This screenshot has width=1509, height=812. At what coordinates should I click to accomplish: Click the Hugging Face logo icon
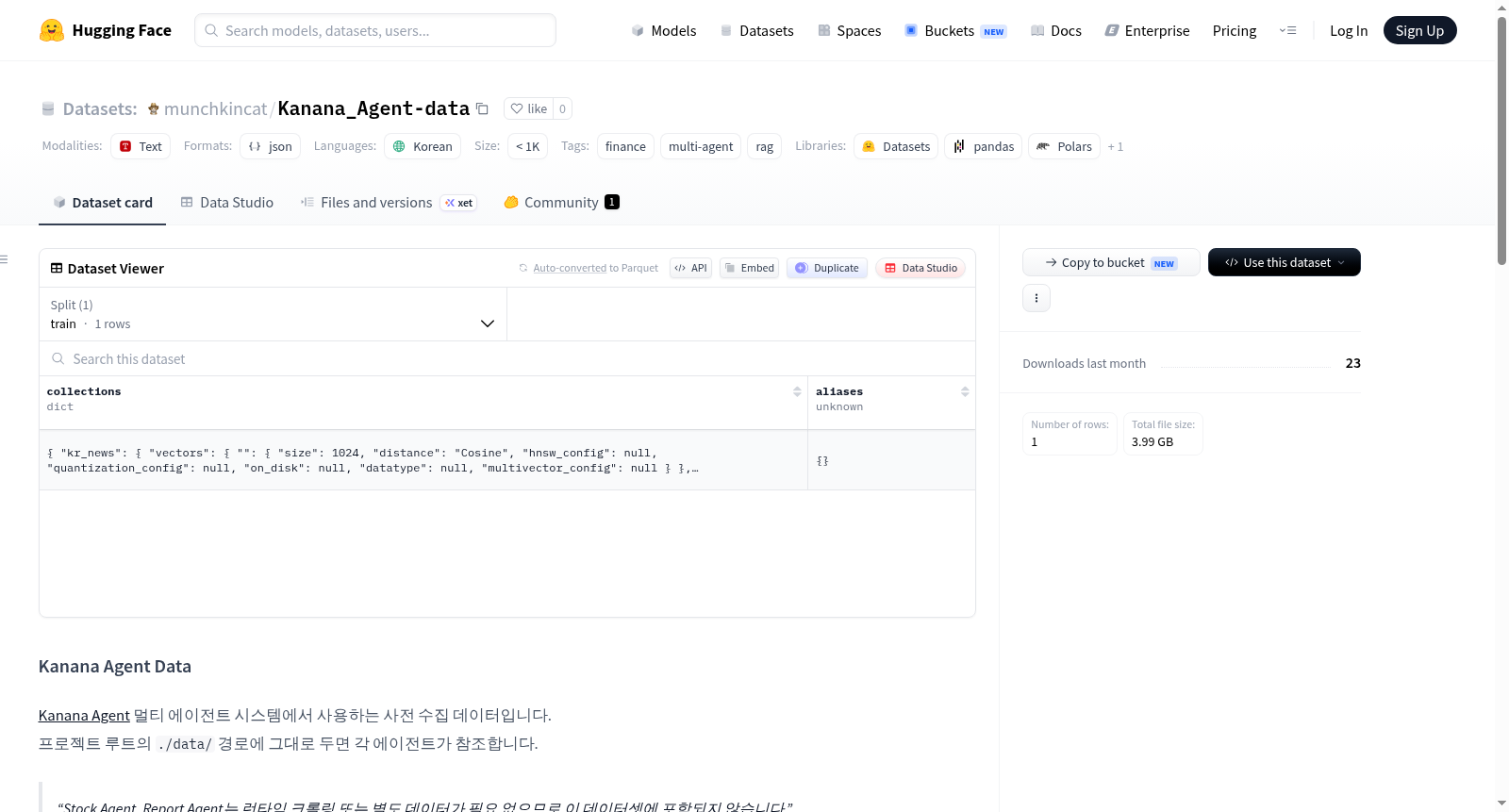(52, 30)
